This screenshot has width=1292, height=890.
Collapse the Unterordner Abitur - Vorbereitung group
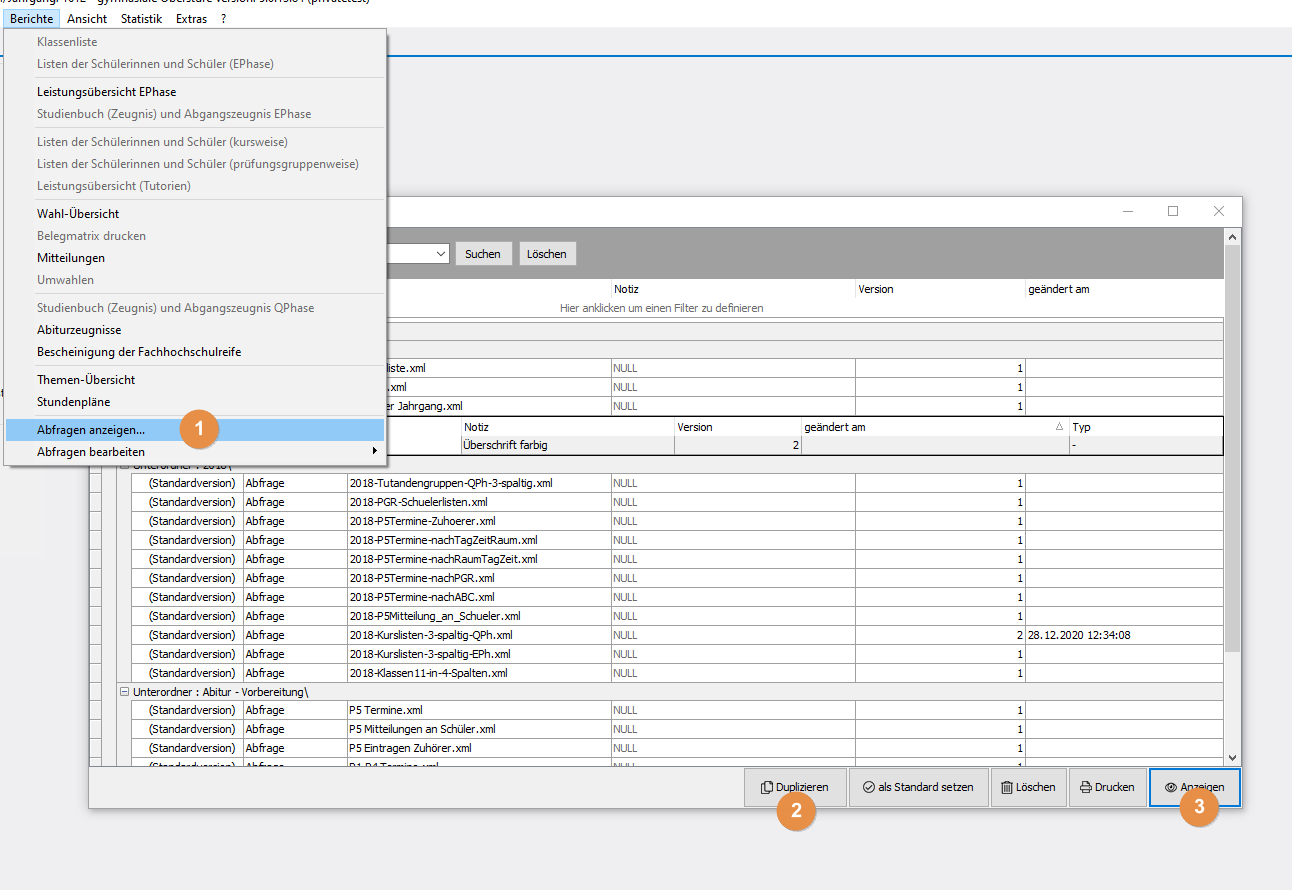coord(124,691)
